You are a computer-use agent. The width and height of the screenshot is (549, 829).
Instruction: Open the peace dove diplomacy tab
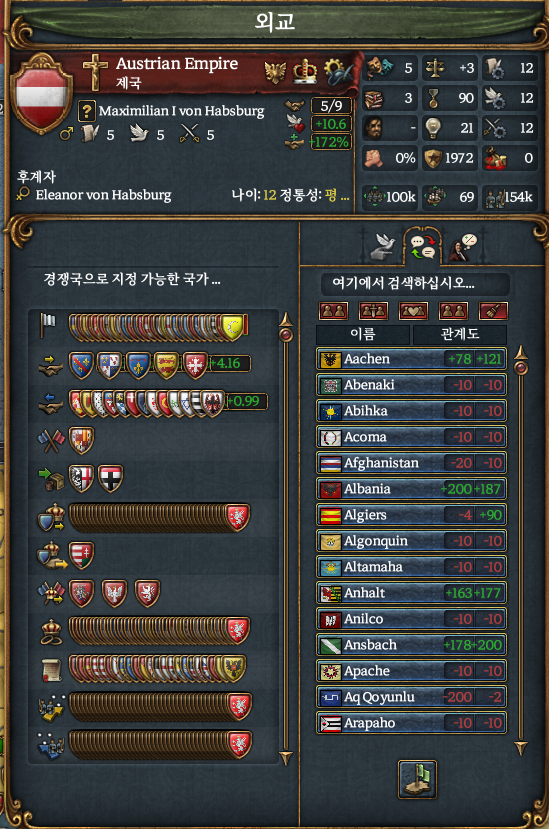click(x=383, y=246)
